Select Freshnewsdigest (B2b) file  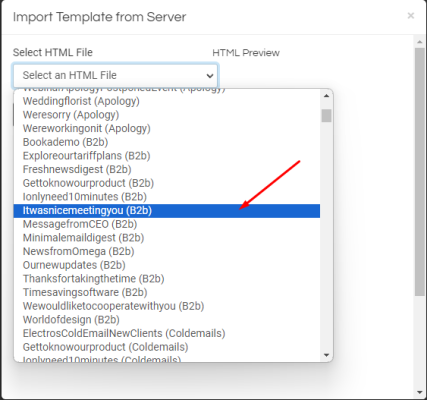point(167,170)
